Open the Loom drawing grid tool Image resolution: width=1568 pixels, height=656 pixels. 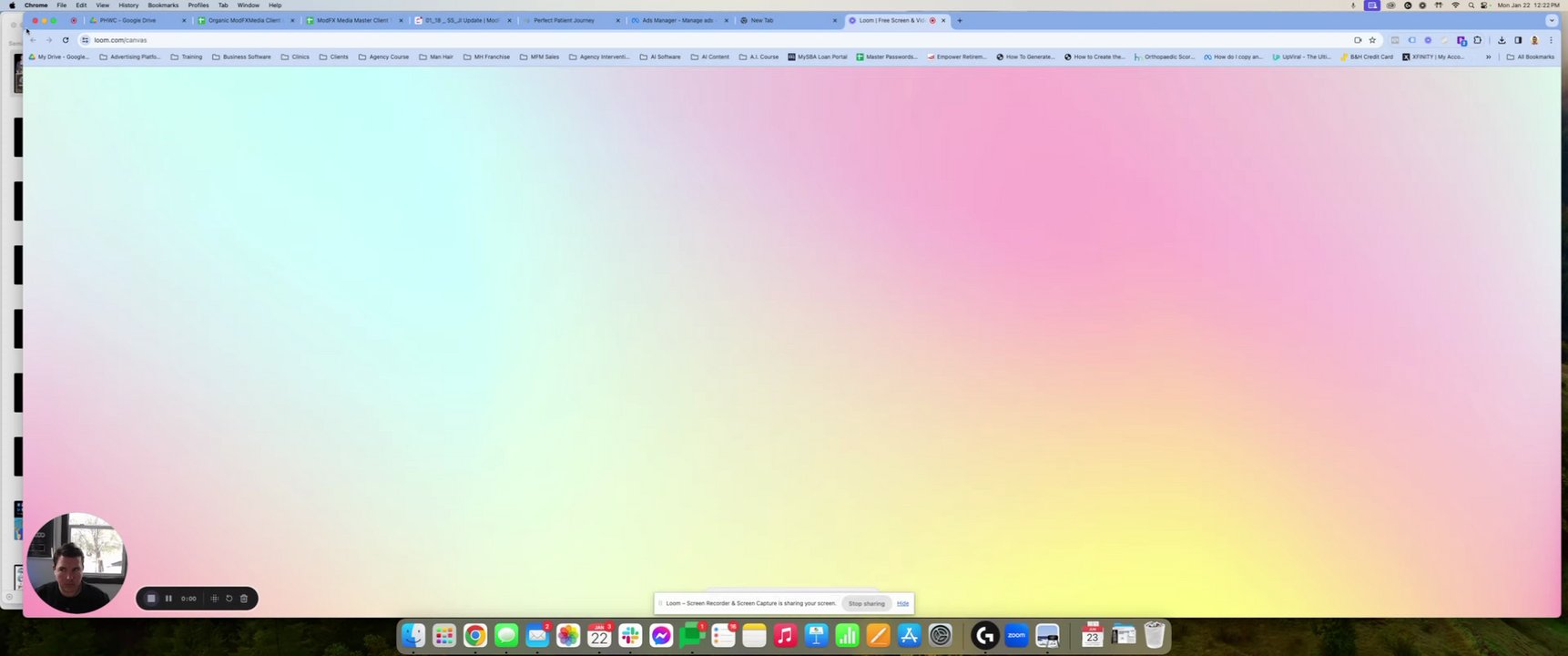click(215, 599)
